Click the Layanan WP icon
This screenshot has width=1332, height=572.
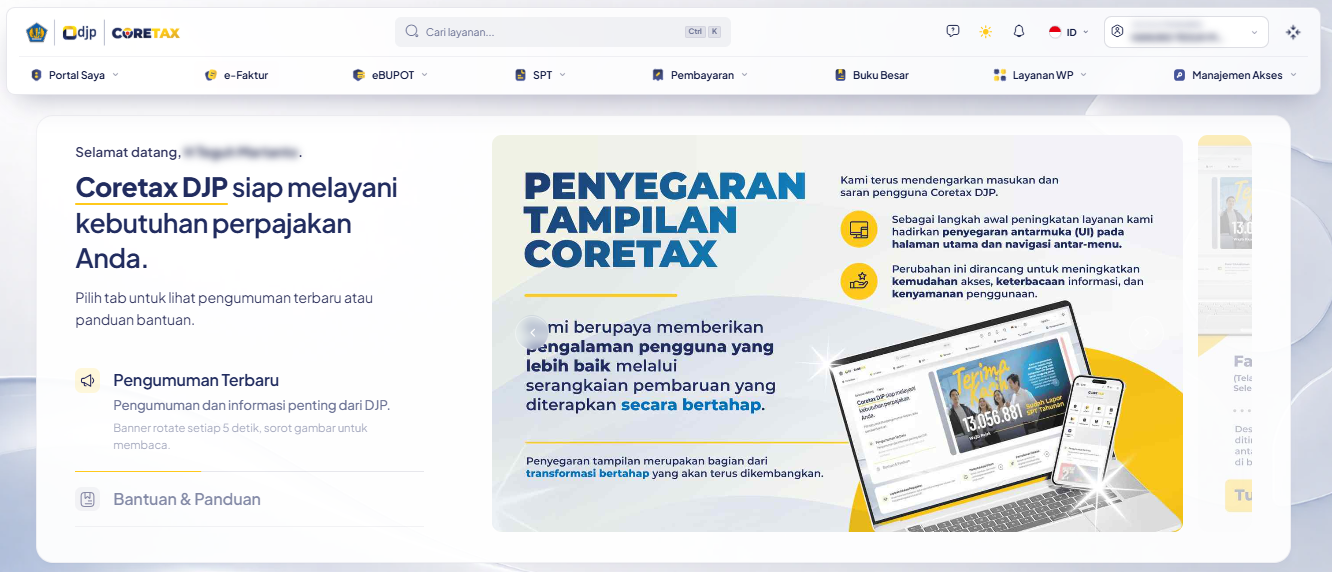pyautogui.click(x=999, y=75)
